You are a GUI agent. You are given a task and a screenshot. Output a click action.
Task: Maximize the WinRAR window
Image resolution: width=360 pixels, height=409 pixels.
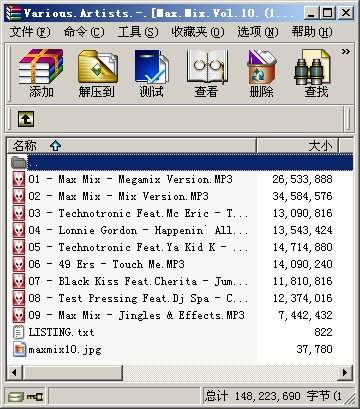(x=328, y=13)
